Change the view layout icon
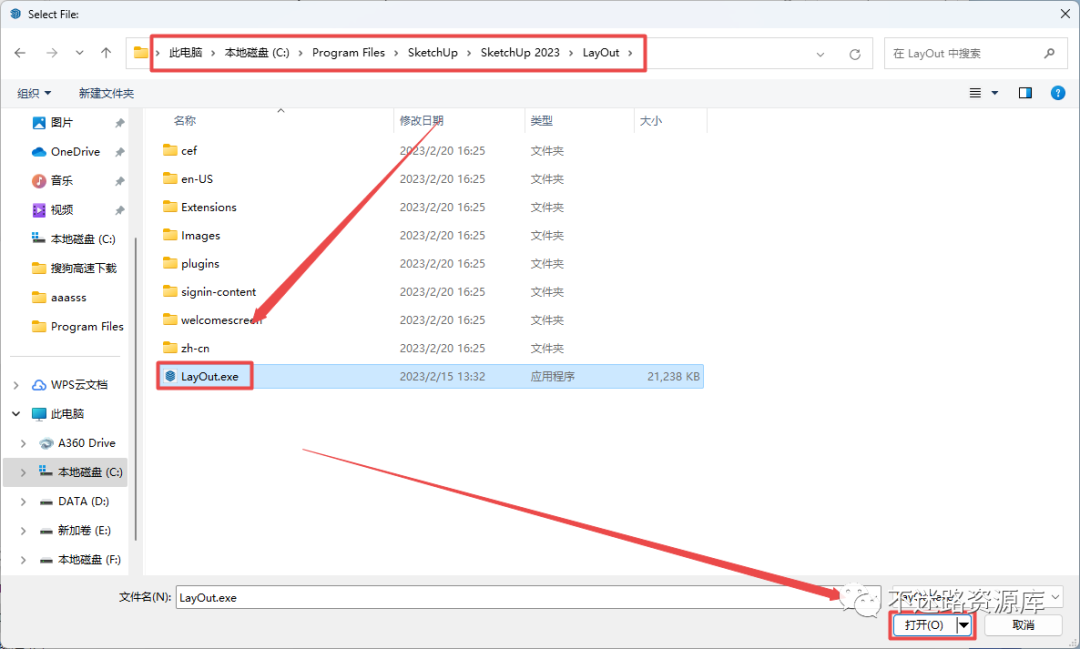The width and height of the screenshot is (1080, 649). (x=975, y=93)
